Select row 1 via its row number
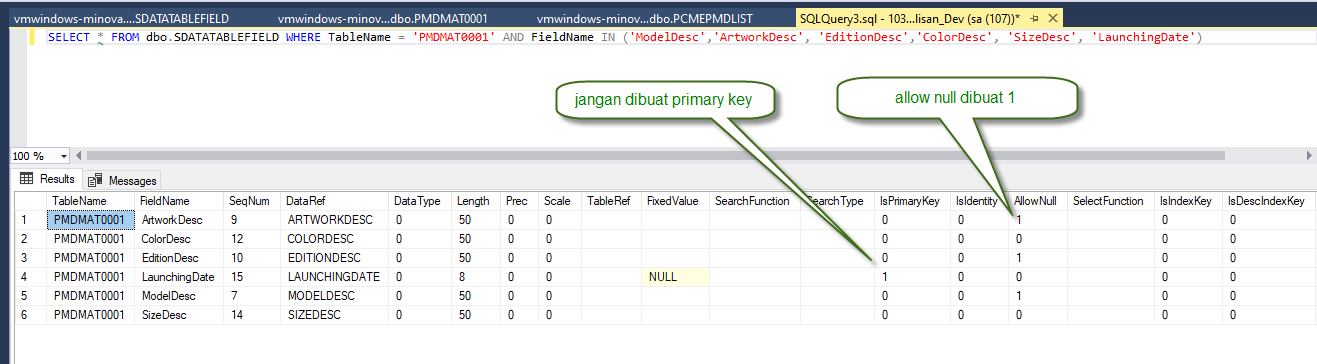 point(30,220)
